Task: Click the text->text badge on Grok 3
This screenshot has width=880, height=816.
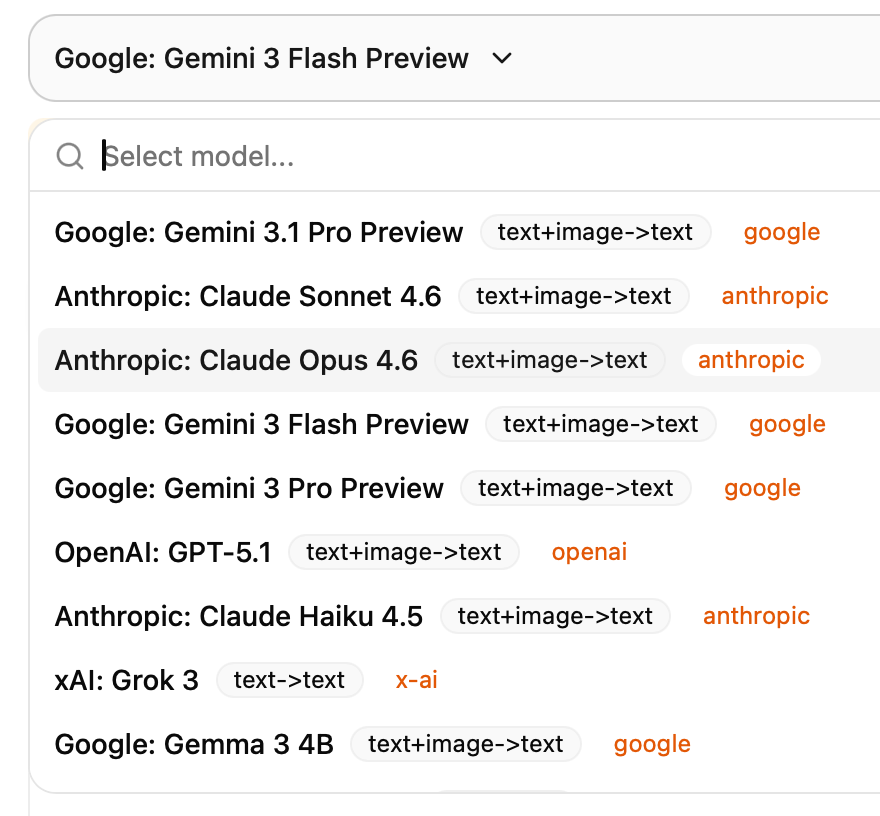Action: click(289, 681)
